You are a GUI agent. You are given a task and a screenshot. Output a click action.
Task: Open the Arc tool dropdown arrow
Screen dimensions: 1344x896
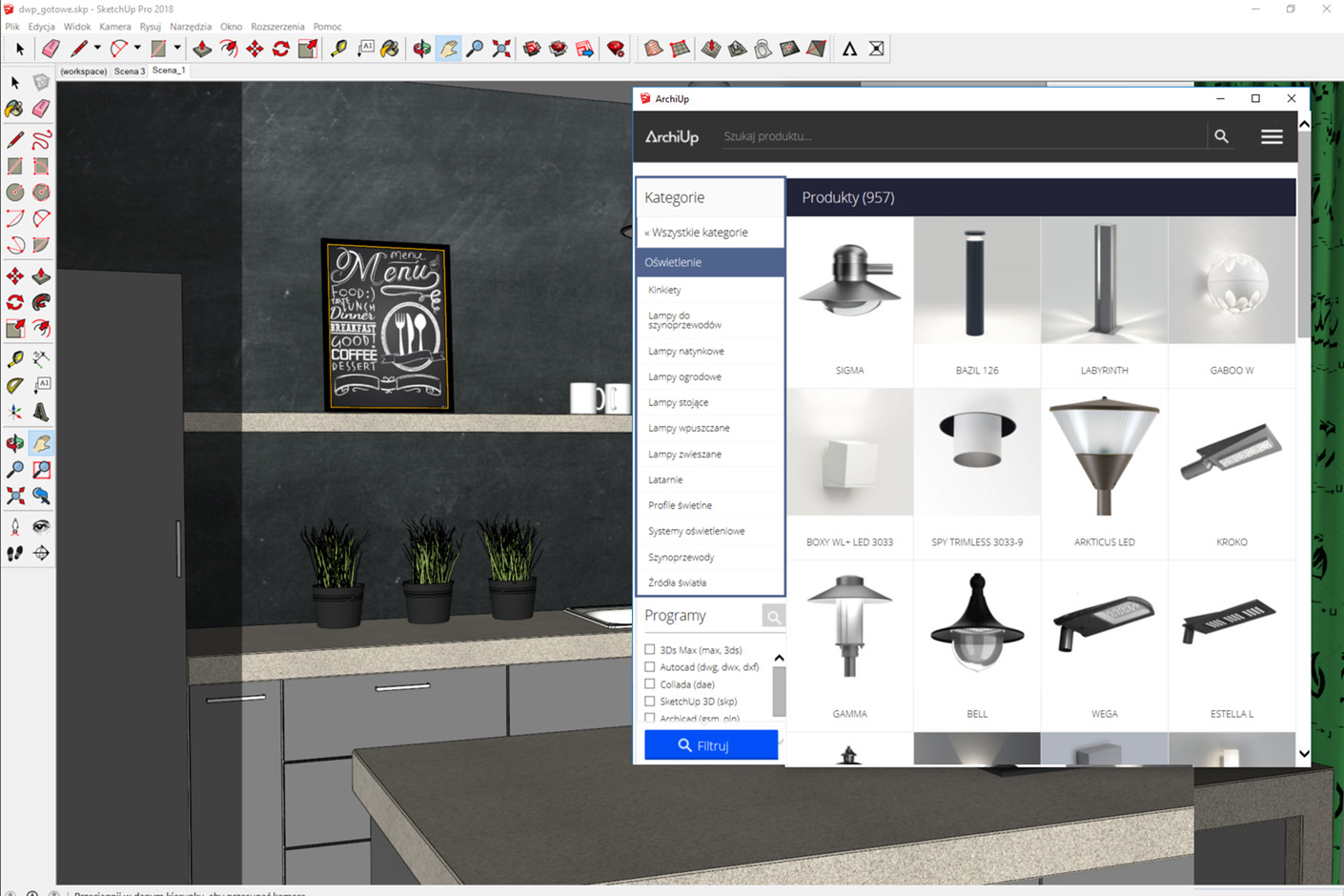[x=135, y=48]
